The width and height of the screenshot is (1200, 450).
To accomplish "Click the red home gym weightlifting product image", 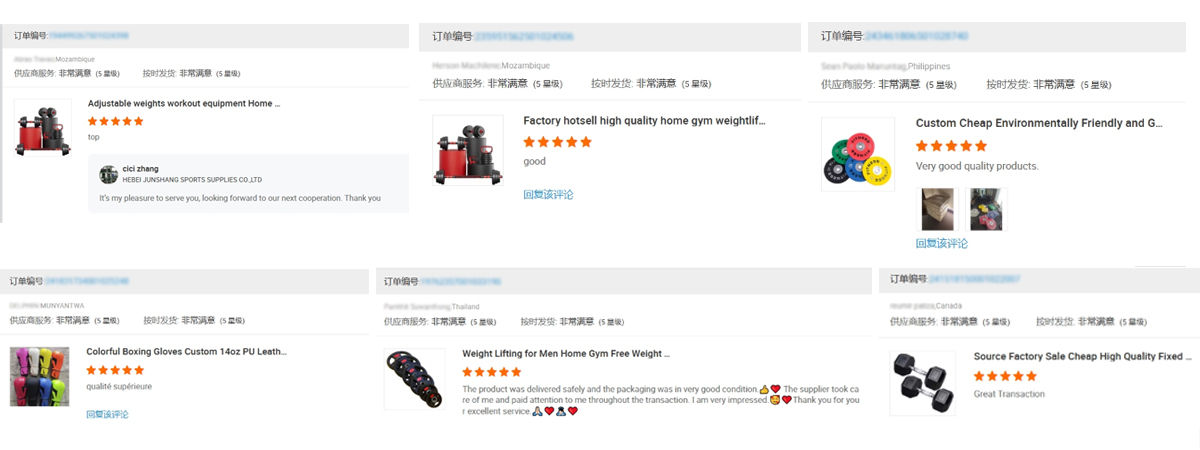I will click(468, 150).
